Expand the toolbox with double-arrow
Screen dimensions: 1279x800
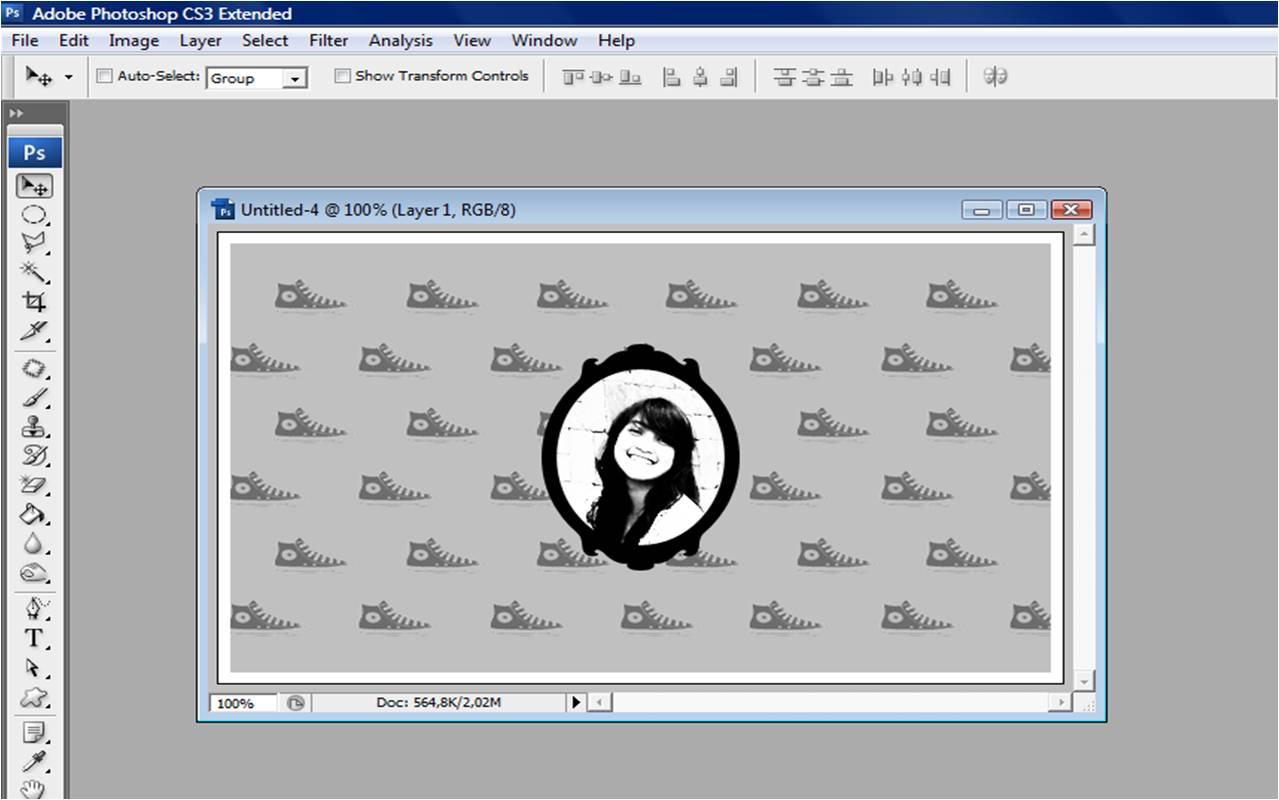[x=15, y=113]
